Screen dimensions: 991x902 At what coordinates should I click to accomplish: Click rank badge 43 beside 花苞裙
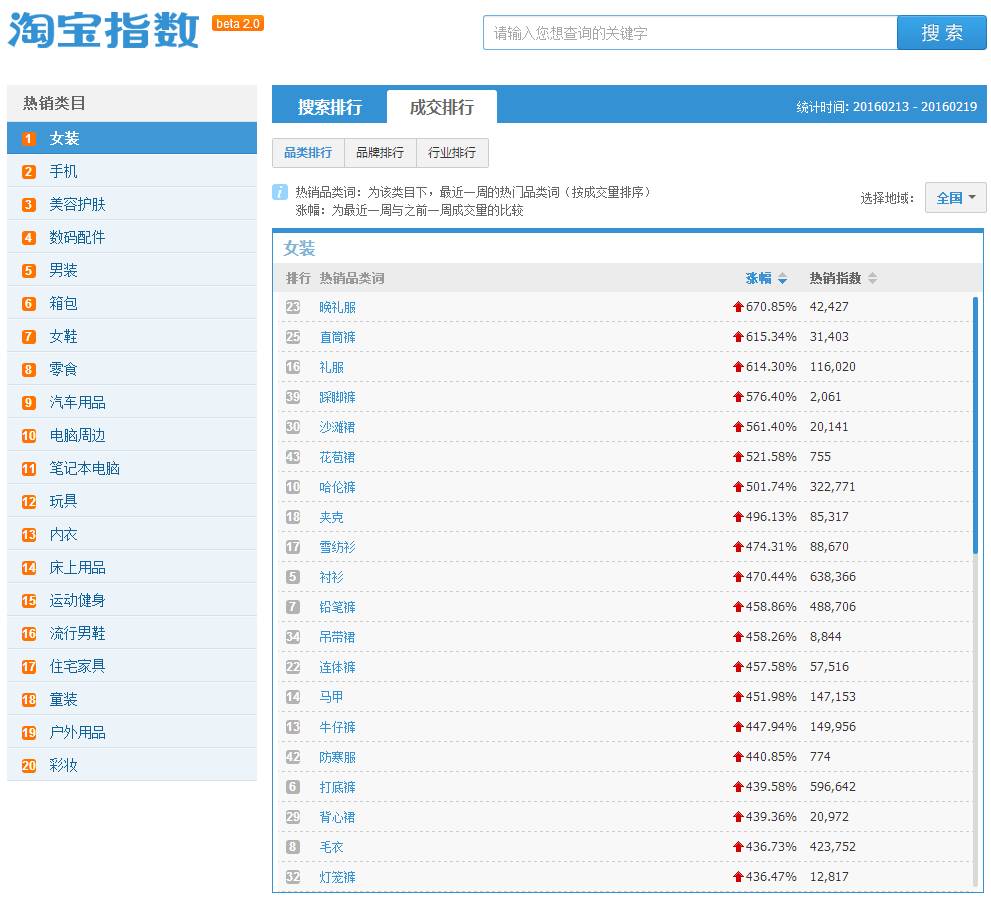point(293,457)
